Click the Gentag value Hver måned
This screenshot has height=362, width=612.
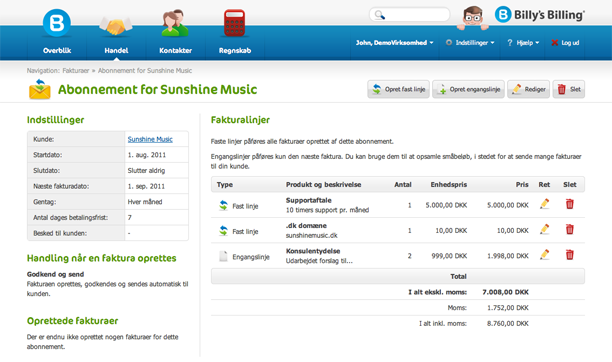point(145,202)
